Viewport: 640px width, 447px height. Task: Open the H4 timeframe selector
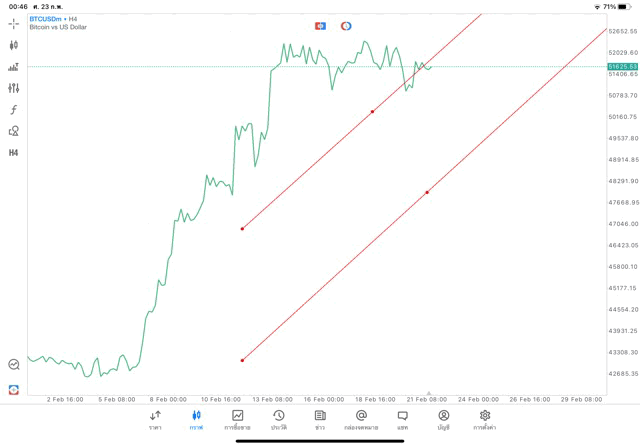click(14, 153)
